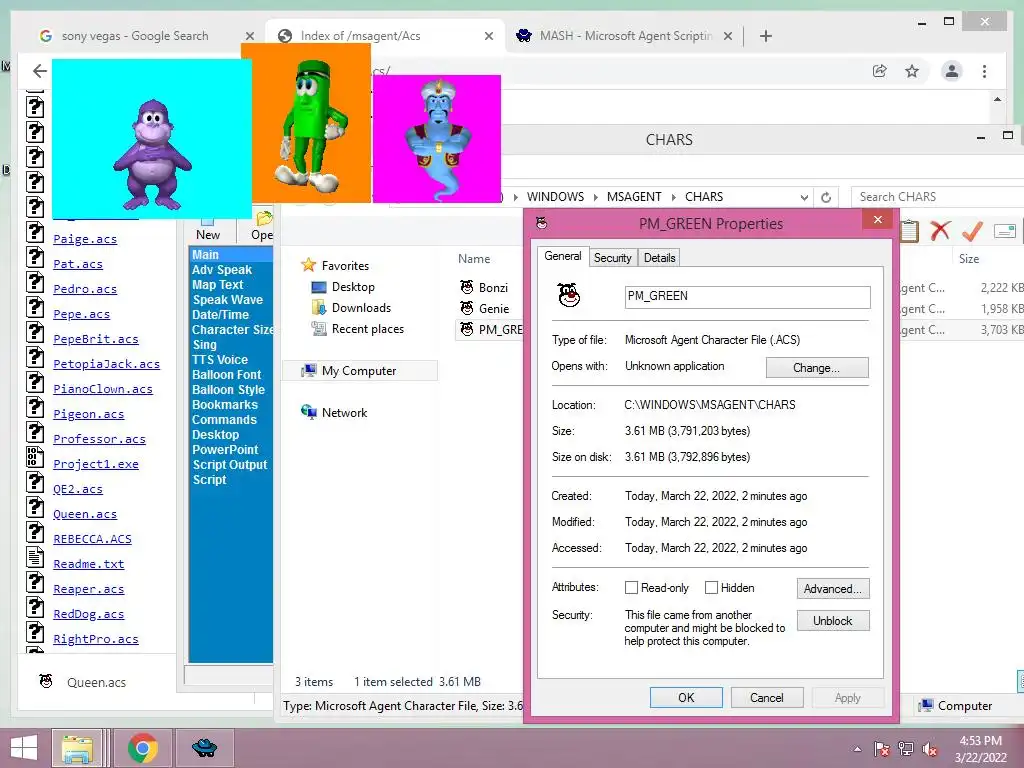Toggle the Read-only checkbox
The height and width of the screenshot is (768, 1024).
click(632, 588)
